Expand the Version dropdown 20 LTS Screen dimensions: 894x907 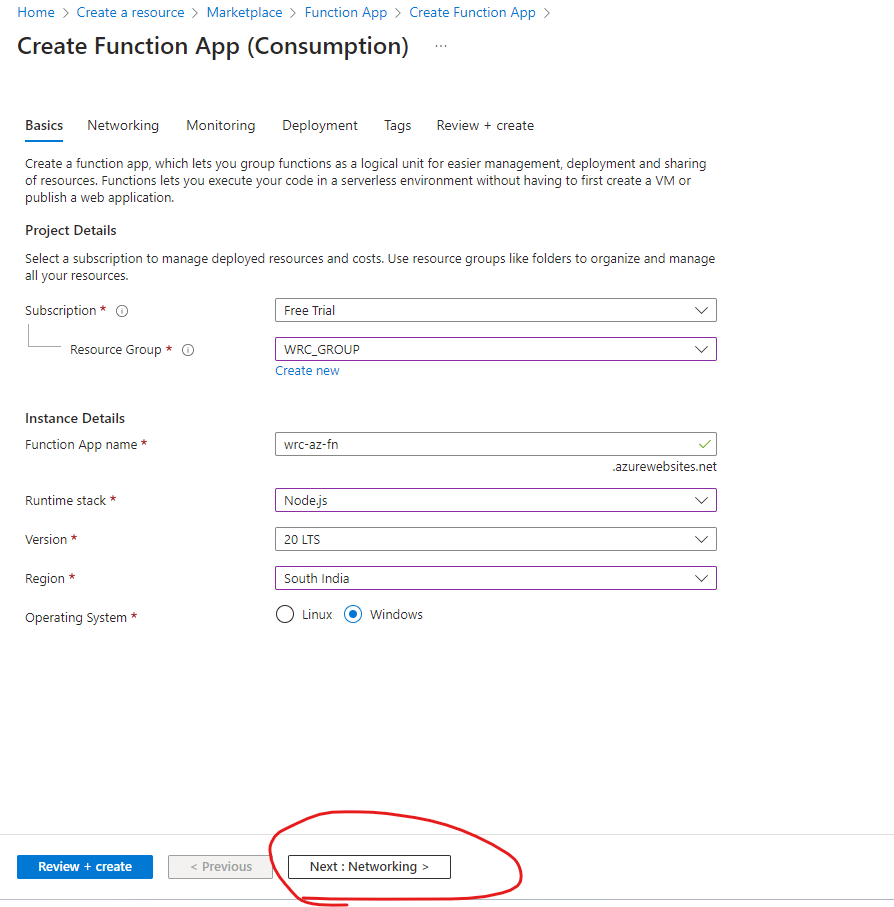496,539
